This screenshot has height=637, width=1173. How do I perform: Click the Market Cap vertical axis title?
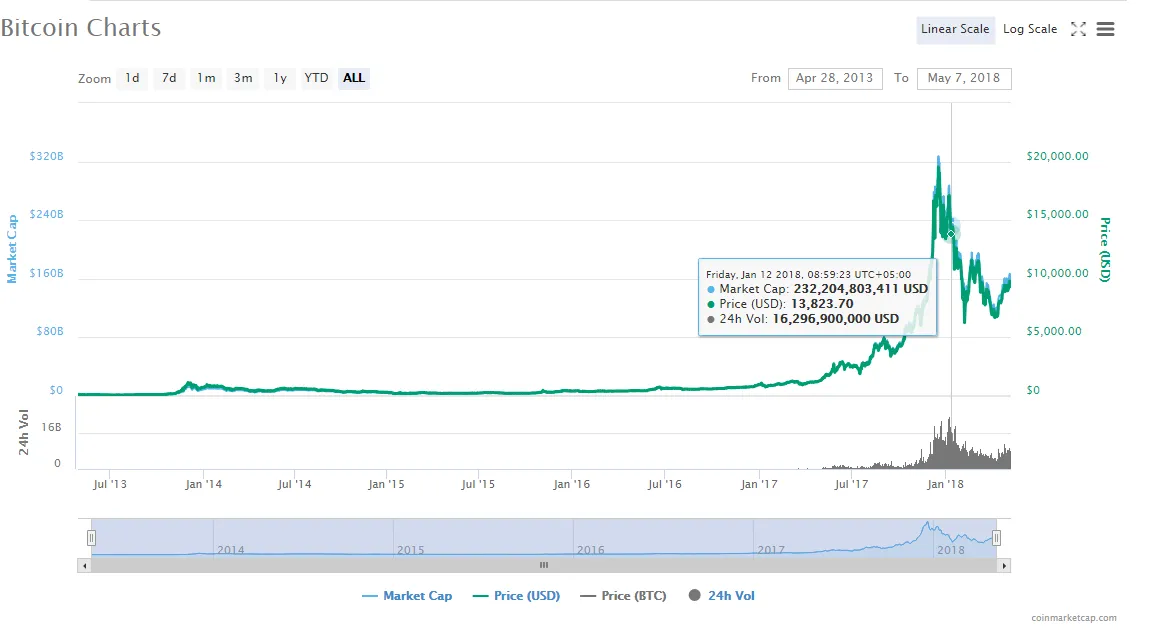point(12,249)
